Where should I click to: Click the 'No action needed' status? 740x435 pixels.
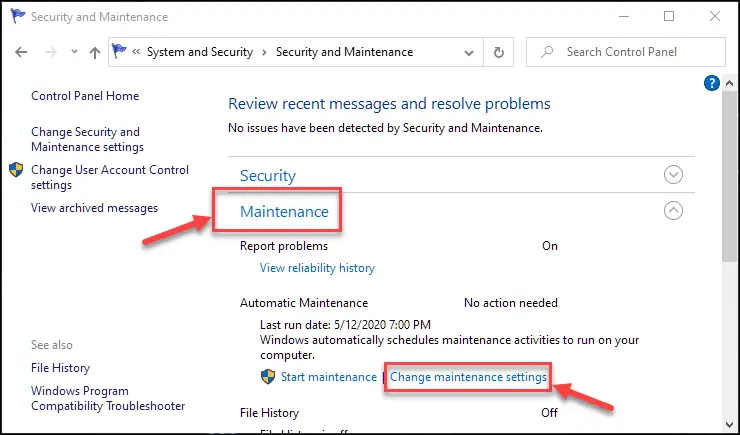(511, 303)
